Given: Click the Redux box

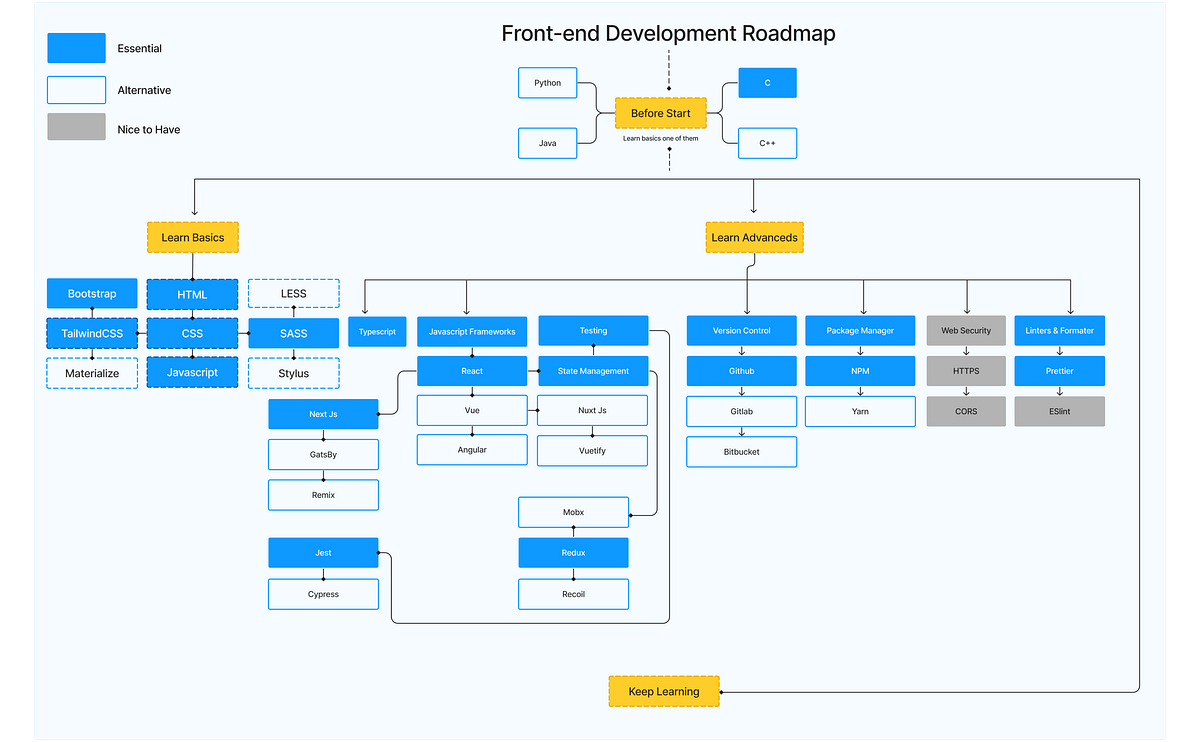Looking at the screenshot, I should coord(573,552).
